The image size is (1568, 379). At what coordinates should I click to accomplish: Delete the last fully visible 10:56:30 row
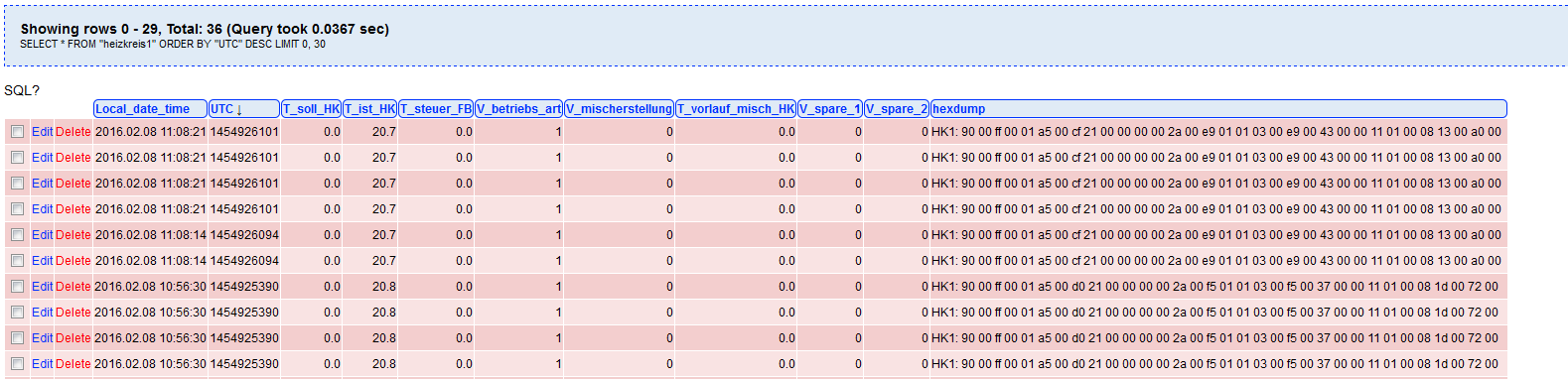point(72,364)
